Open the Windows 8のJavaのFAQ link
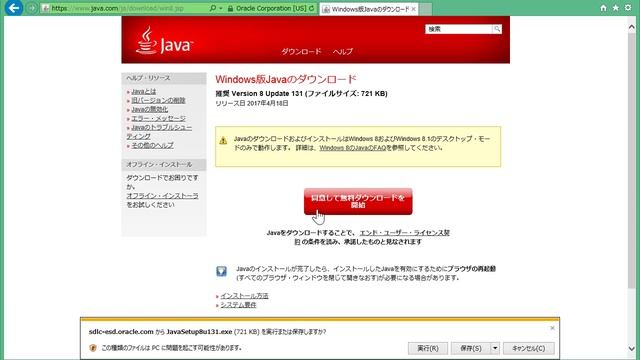Screen dimensions: 640x360 (x=353, y=148)
